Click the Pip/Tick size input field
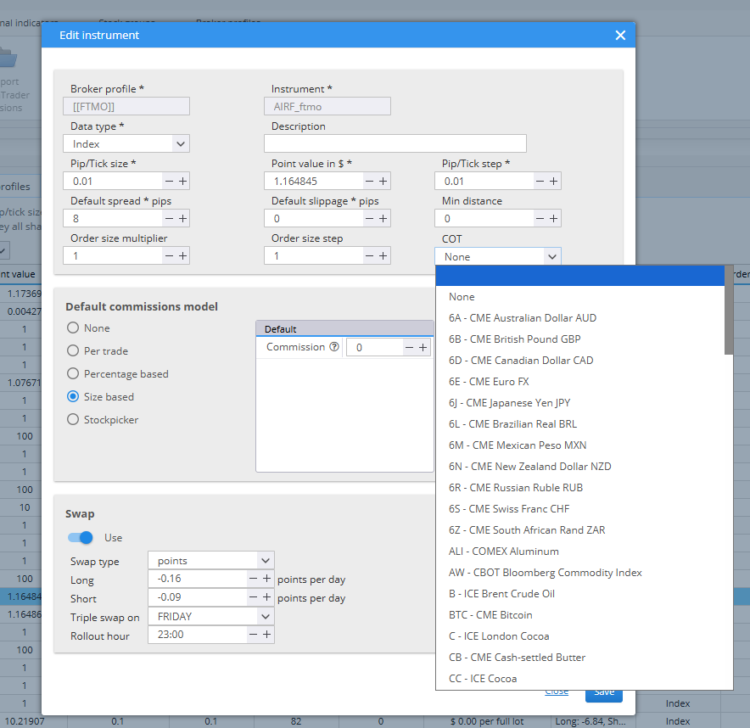Image resolution: width=750 pixels, height=728 pixels. coord(113,181)
